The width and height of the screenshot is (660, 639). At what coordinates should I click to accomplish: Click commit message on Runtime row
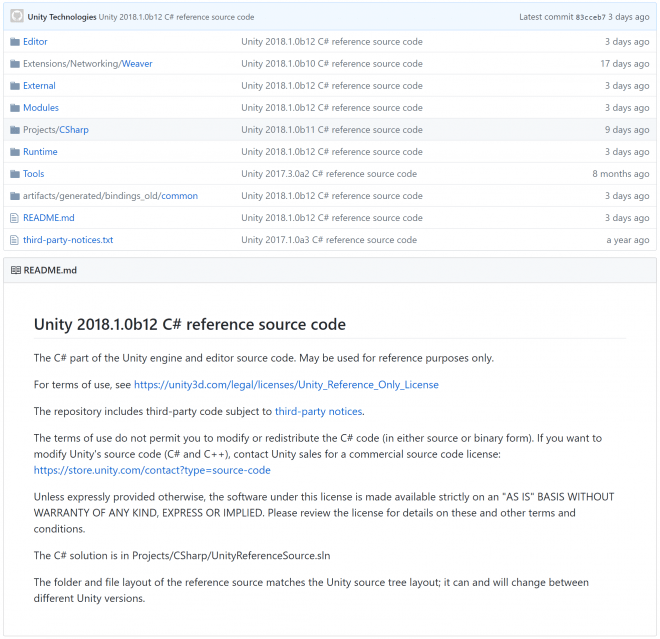(332, 152)
